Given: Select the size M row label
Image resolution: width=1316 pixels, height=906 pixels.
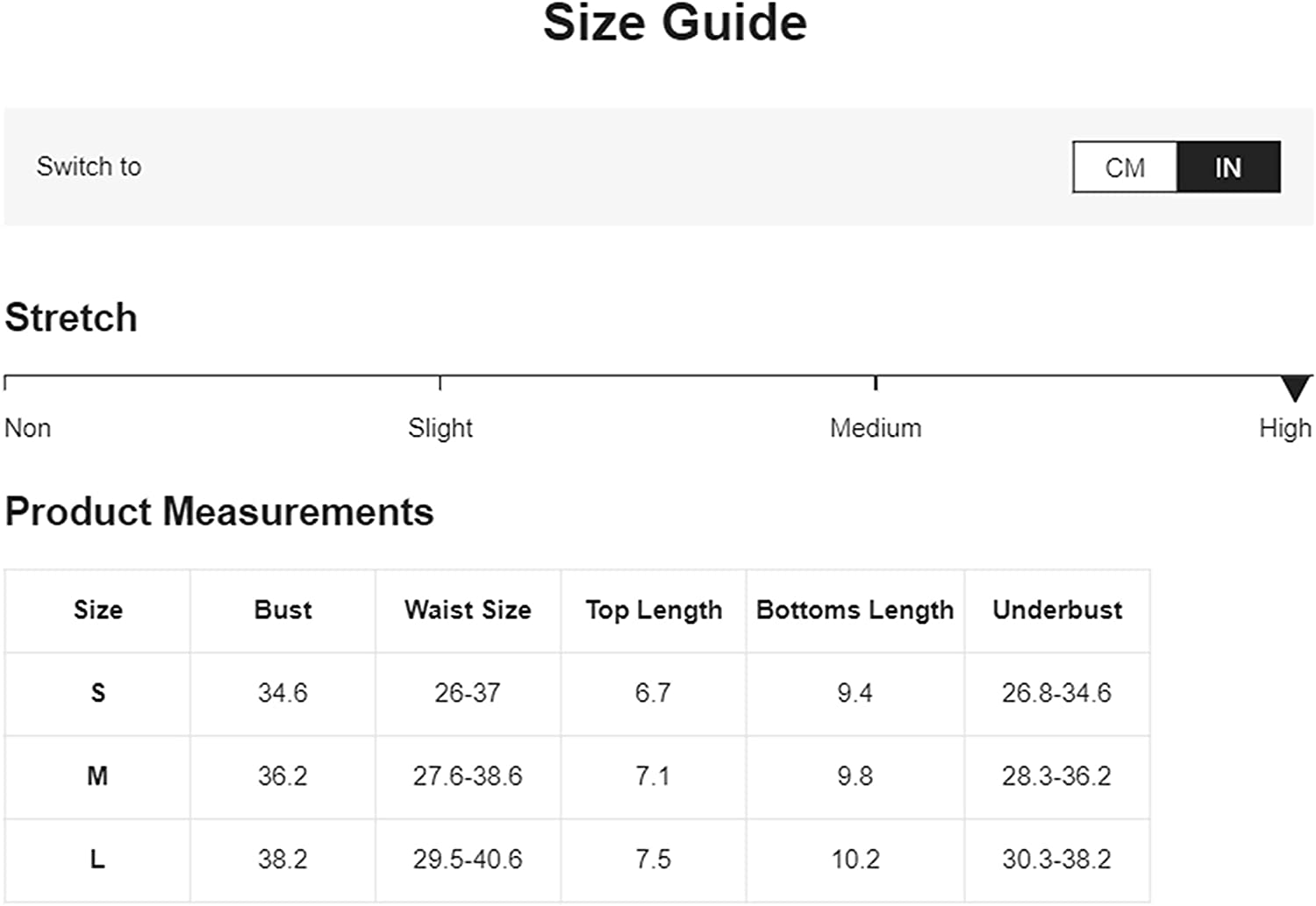Looking at the screenshot, I should 97,776.
